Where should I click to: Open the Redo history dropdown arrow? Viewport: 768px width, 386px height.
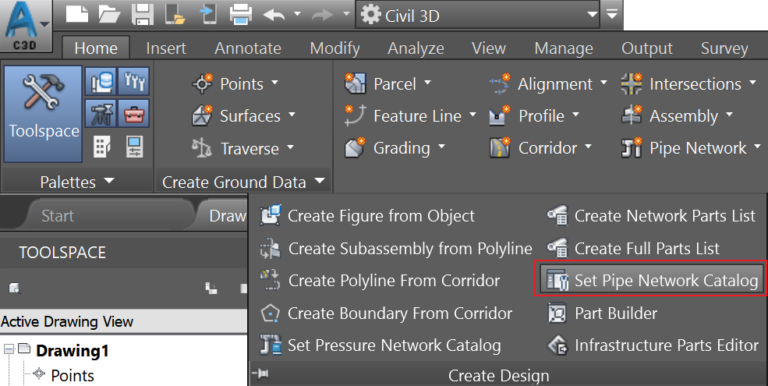[x=346, y=14]
